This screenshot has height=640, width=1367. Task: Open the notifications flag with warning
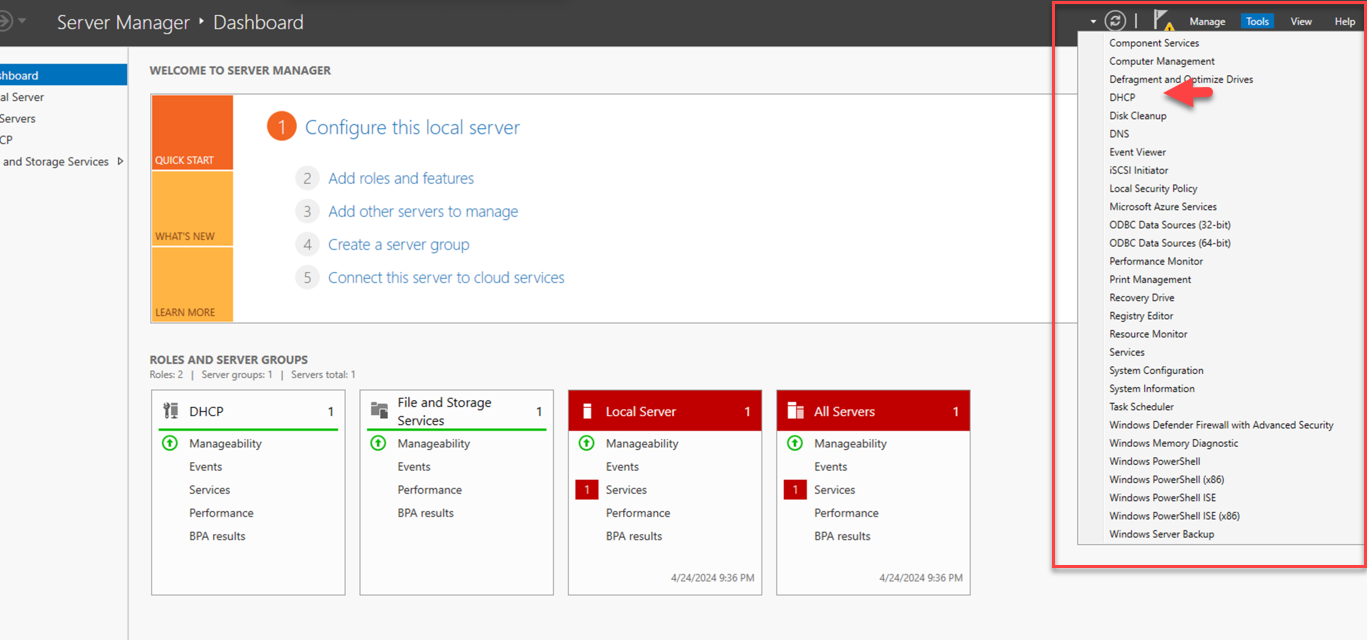(1162, 21)
